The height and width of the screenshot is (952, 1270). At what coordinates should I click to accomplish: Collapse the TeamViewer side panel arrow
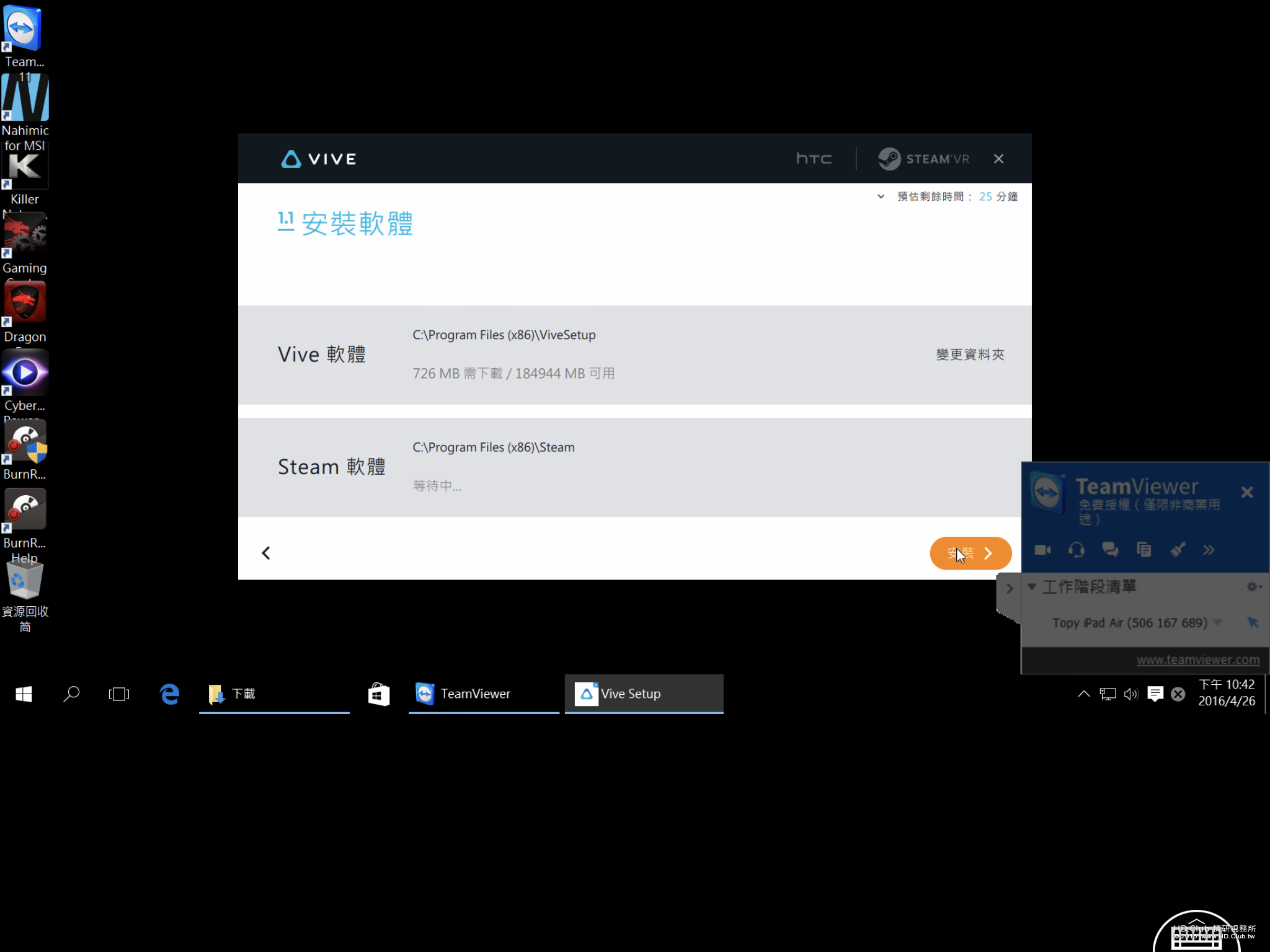[x=1009, y=589]
